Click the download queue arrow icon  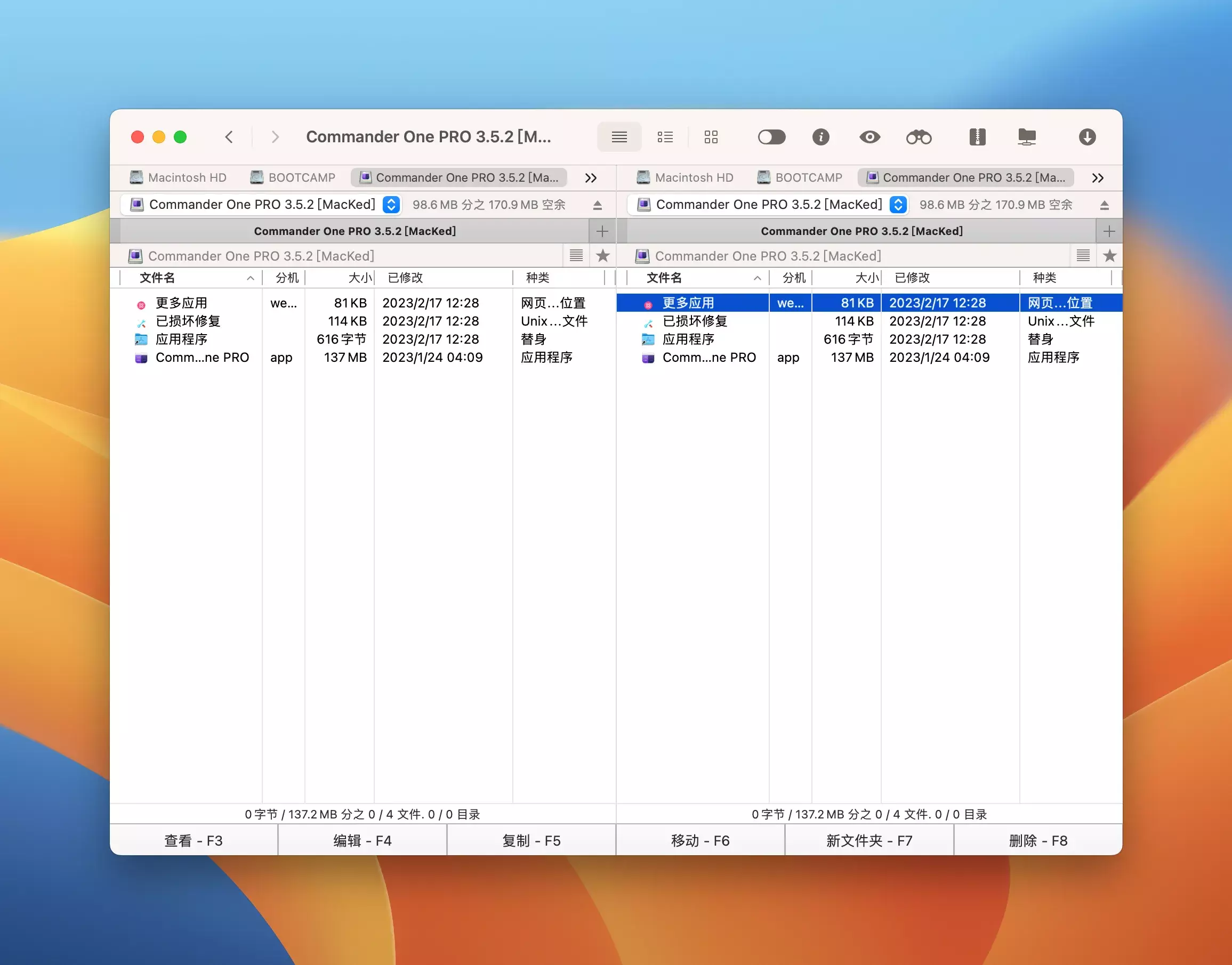point(1087,137)
